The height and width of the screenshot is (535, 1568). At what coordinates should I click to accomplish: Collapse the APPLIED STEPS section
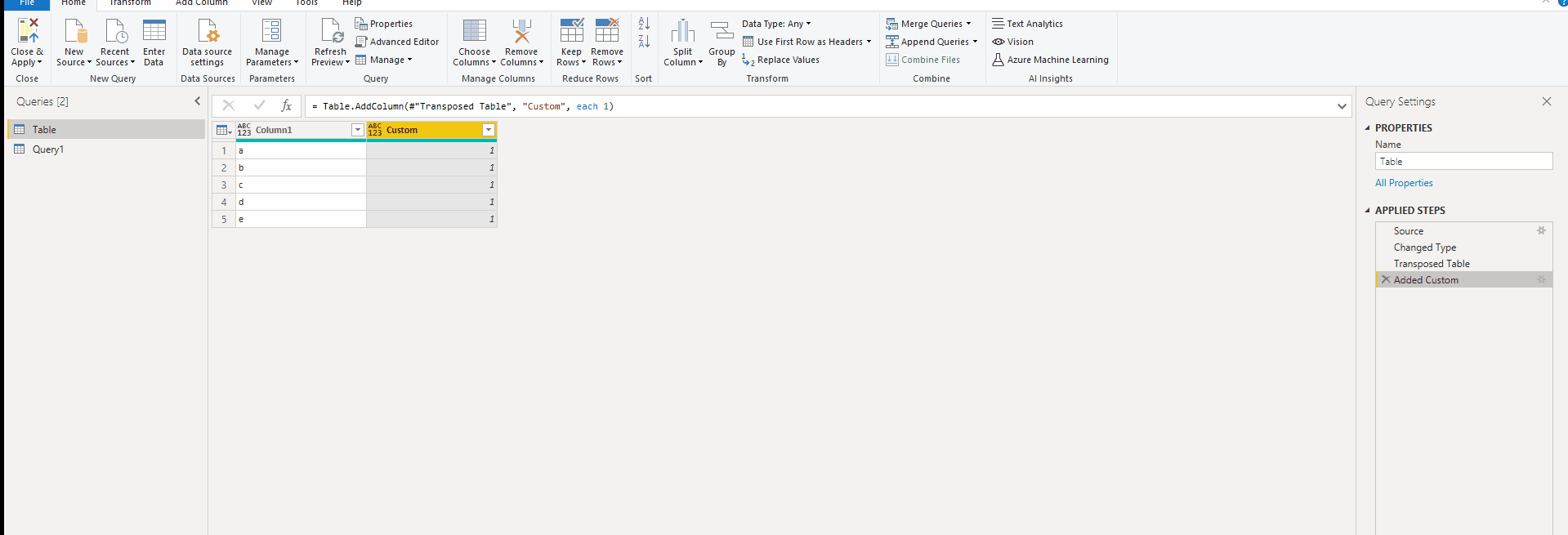coord(1367,211)
